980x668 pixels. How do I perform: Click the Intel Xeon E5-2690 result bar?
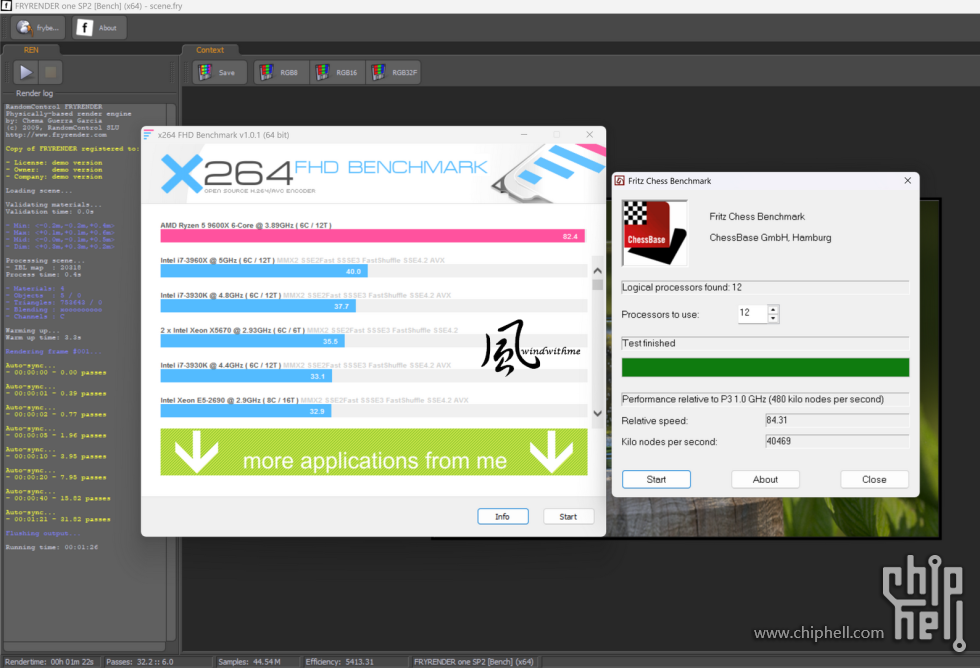pos(246,411)
